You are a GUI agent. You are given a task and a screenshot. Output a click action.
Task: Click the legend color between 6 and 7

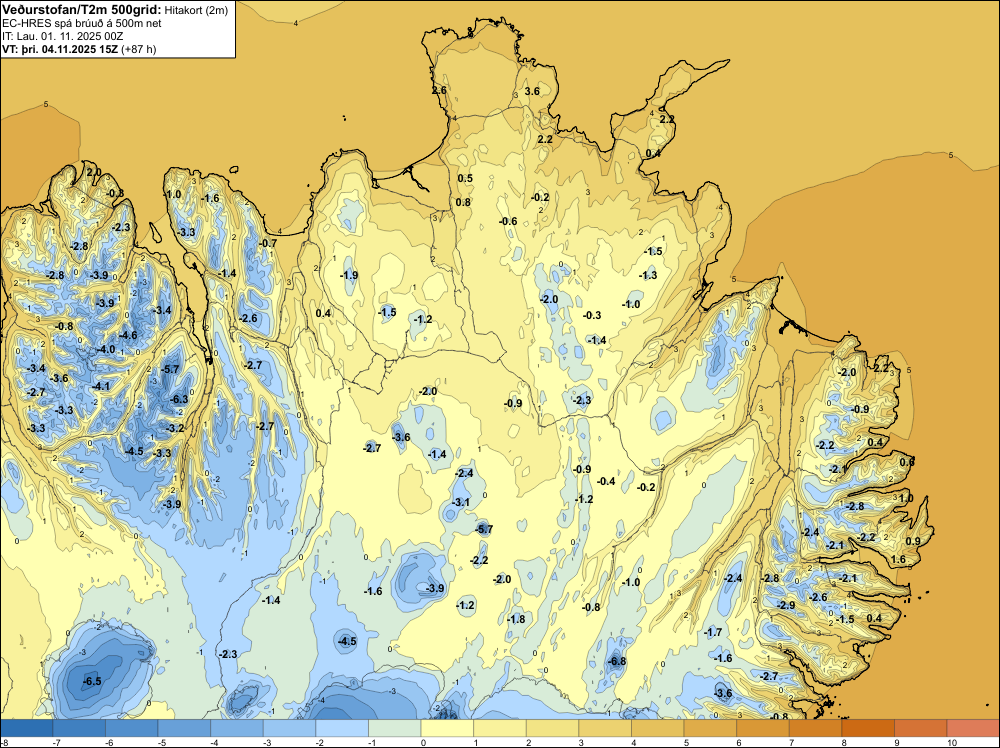[x=762, y=728]
